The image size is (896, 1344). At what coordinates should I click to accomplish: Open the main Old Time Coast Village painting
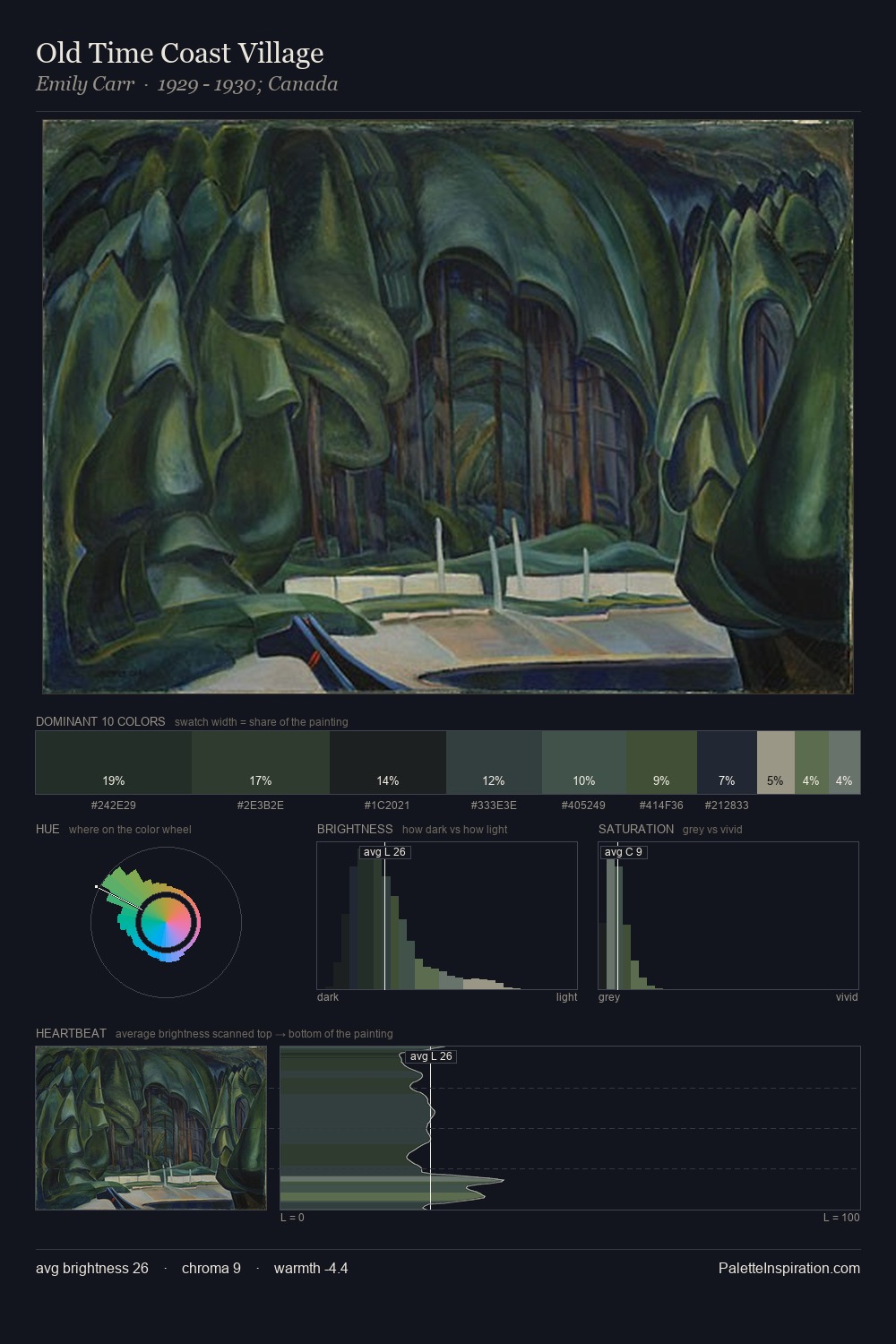(448, 407)
